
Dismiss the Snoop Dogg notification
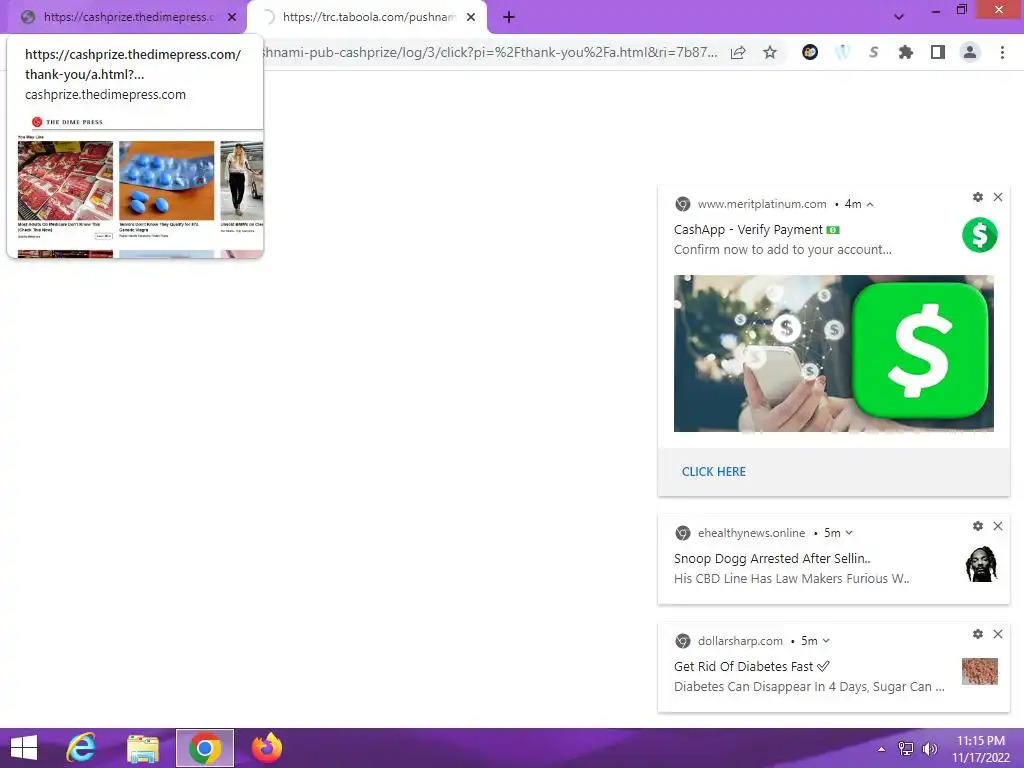[x=998, y=526]
